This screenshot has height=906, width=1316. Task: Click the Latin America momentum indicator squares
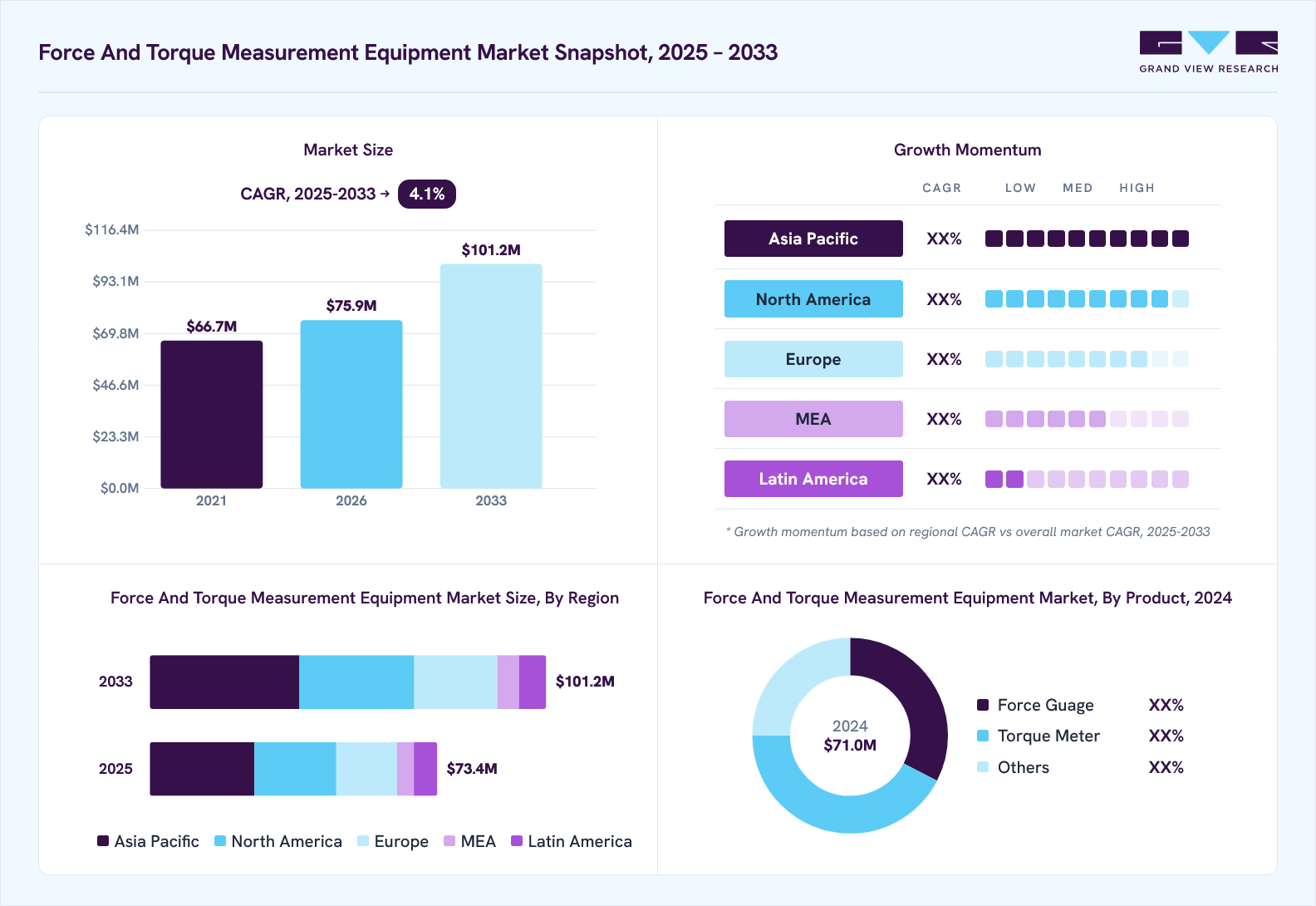(1087, 479)
